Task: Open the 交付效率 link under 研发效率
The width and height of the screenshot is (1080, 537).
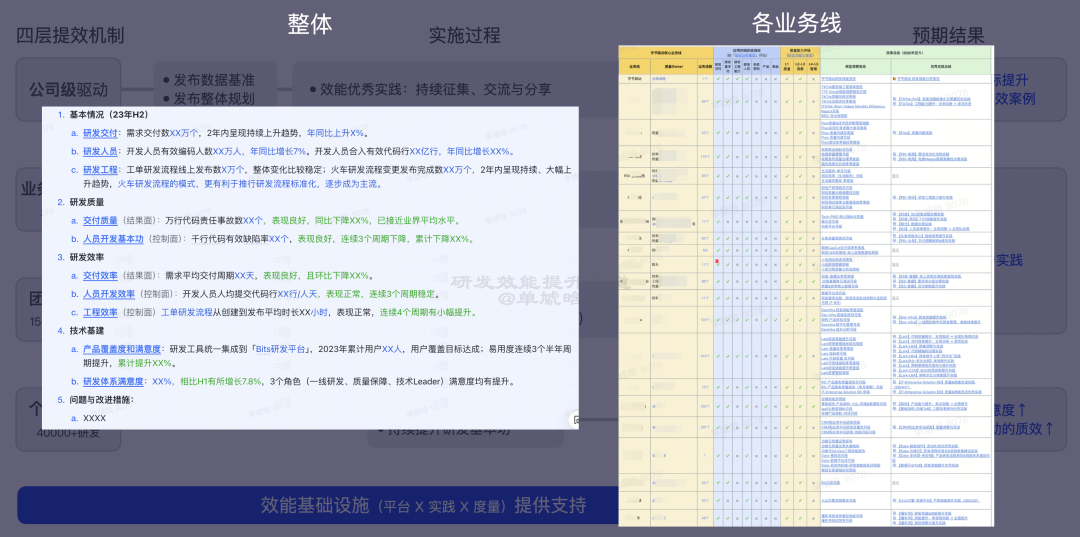Action: (101, 275)
